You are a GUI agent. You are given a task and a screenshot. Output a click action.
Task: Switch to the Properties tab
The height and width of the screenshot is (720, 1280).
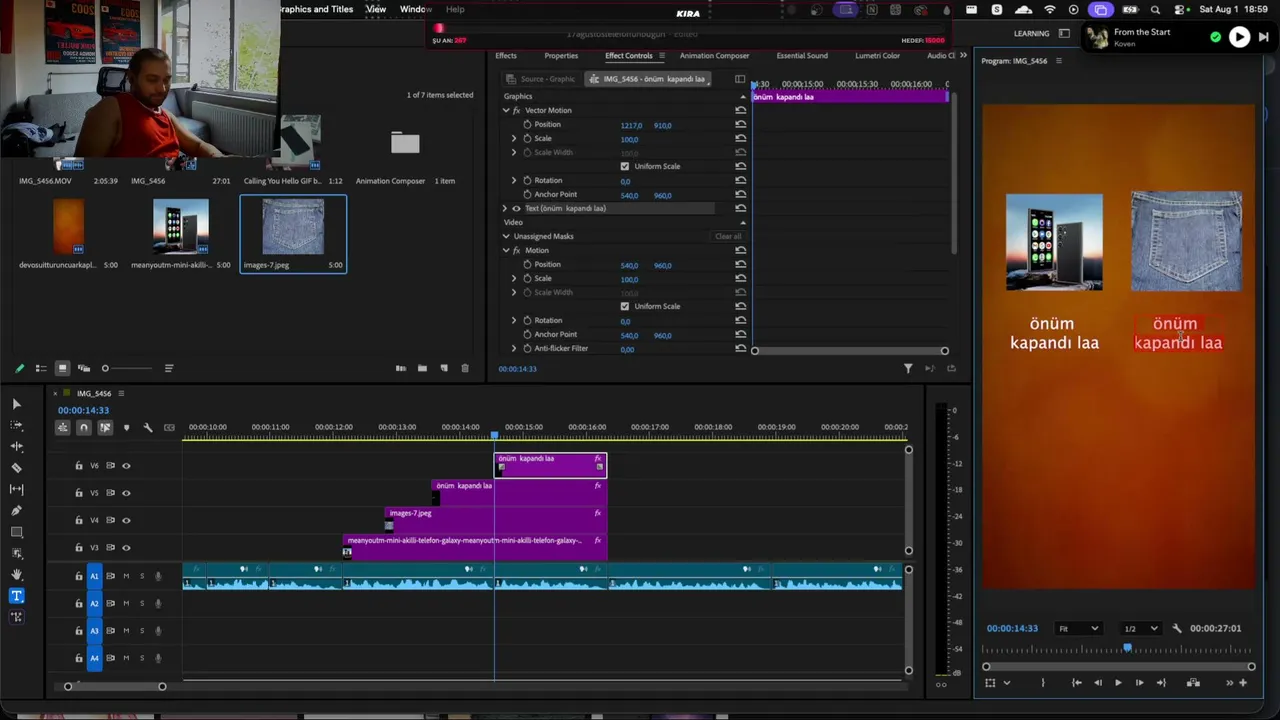[561, 56]
